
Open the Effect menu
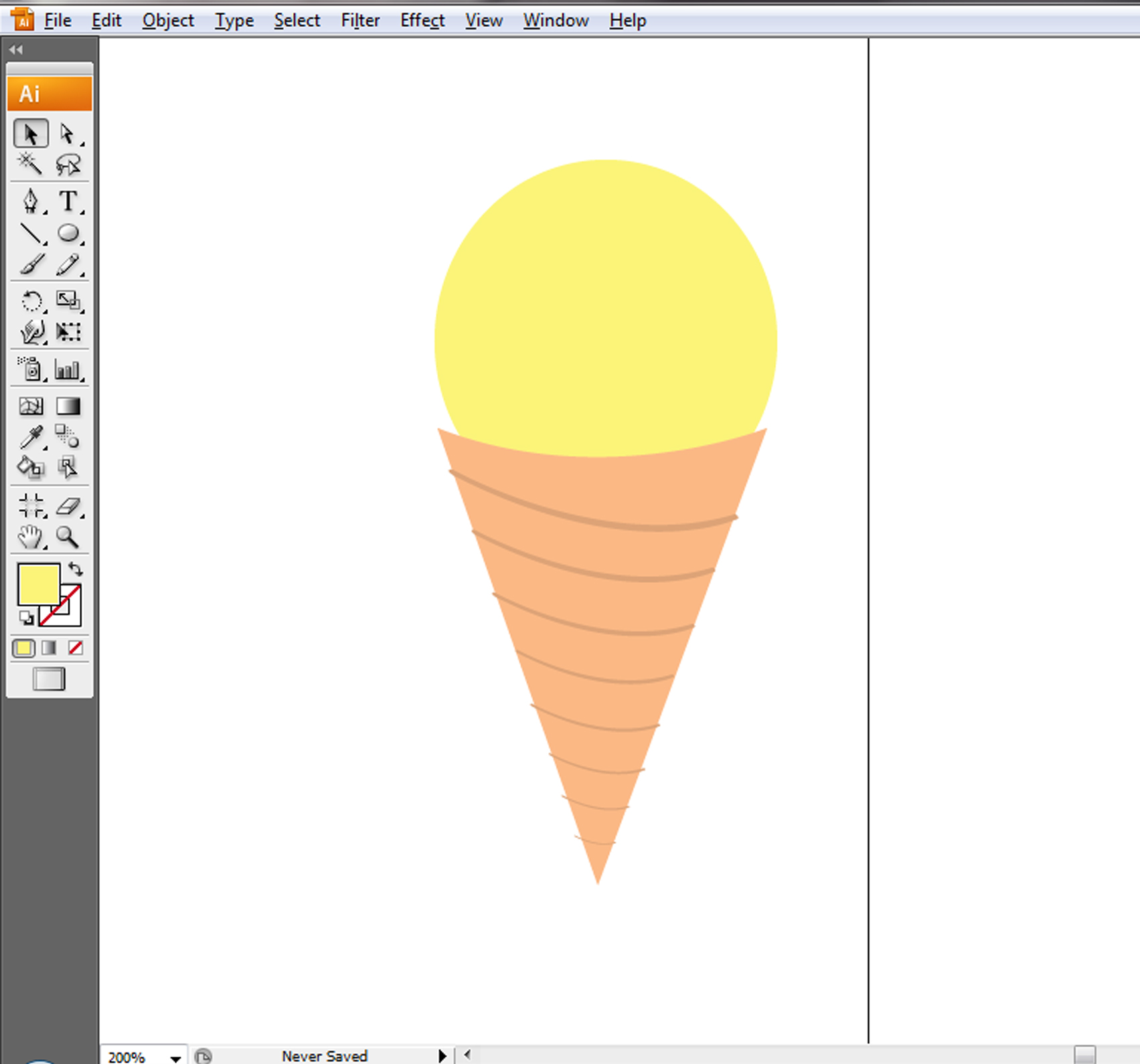(x=422, y=21)
